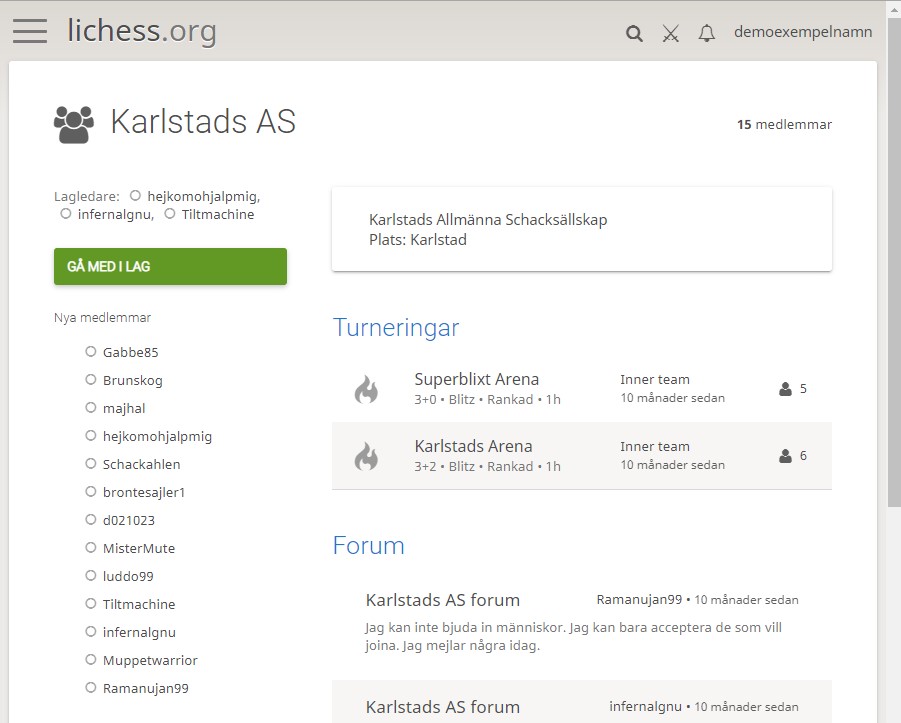Open member Gabbe85 profile

130,352
